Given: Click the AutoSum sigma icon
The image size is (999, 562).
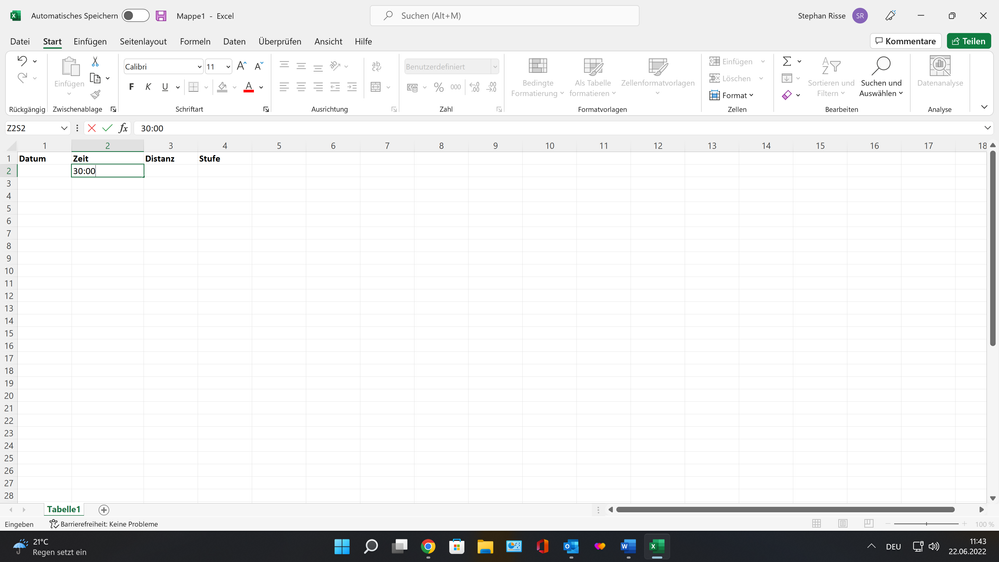Looking at the screenshot, I should [x=787, y=61].
